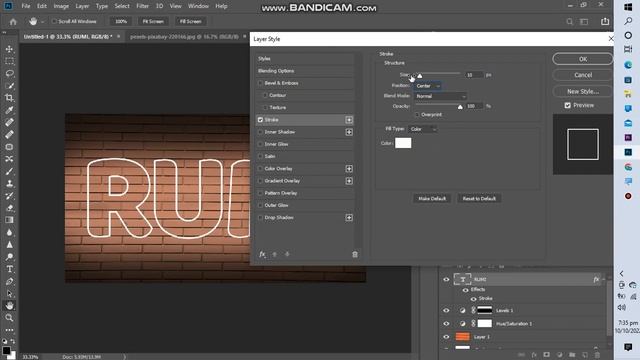Screen dimensions: 640x360
Task: Select the Gradient tool
Action: point(9,220)
